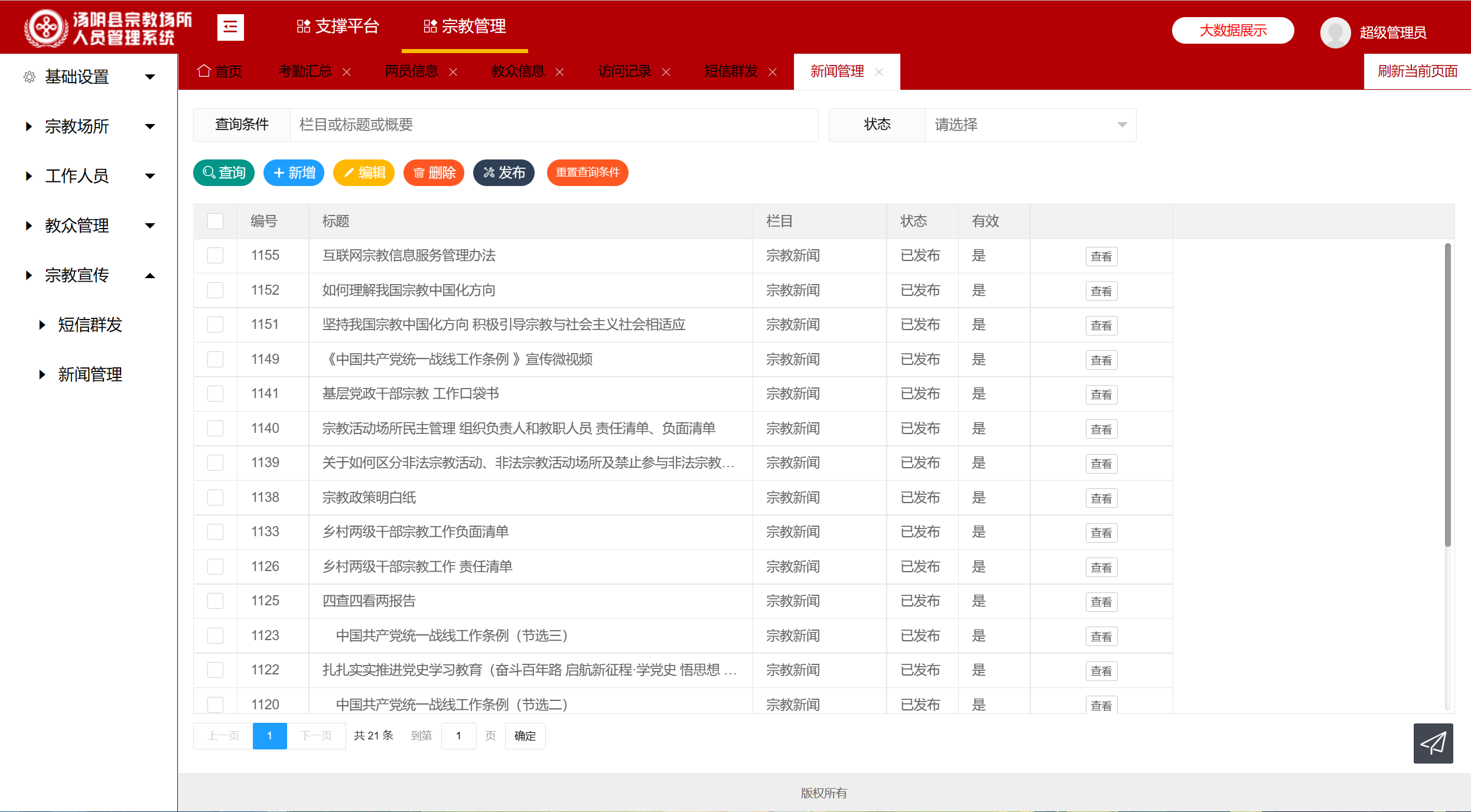Click the table vertical scrollbar

(x=1447, y=394)
